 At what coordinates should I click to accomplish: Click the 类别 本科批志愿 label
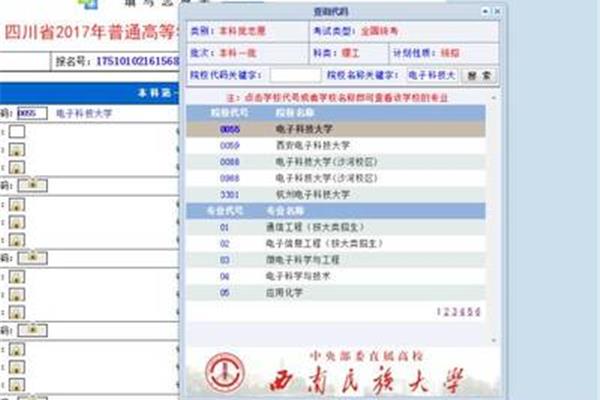pyautogui.click(x=228, y=31)
